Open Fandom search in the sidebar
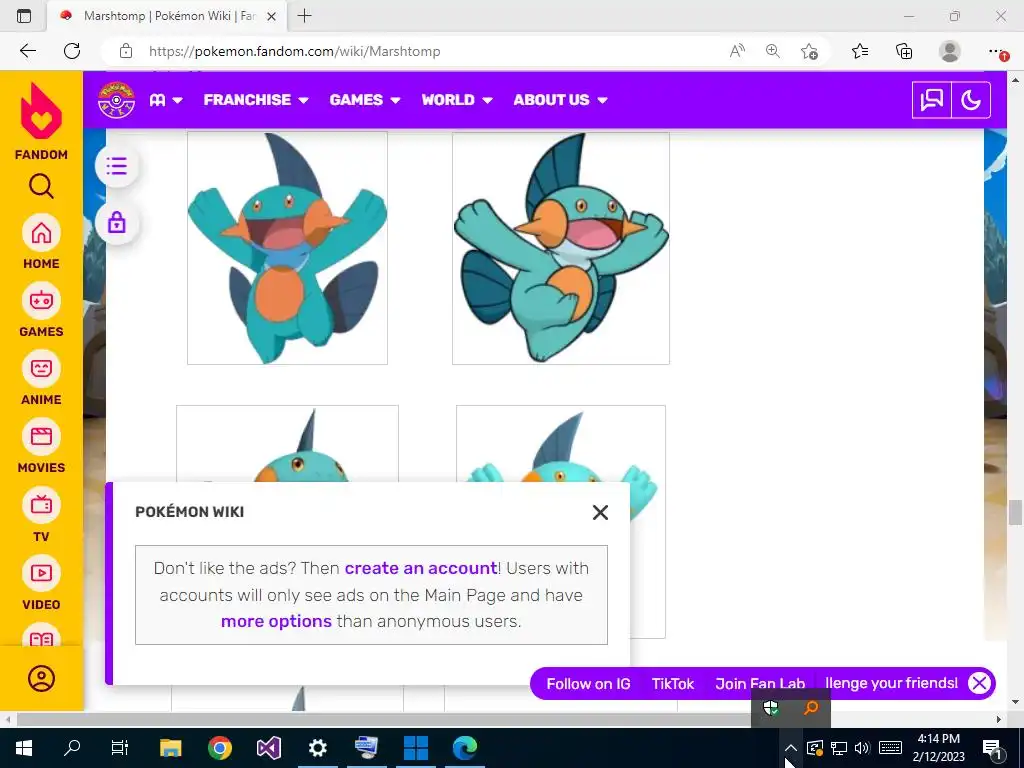This screenshot has height=768, width=1024. point(41,187)
